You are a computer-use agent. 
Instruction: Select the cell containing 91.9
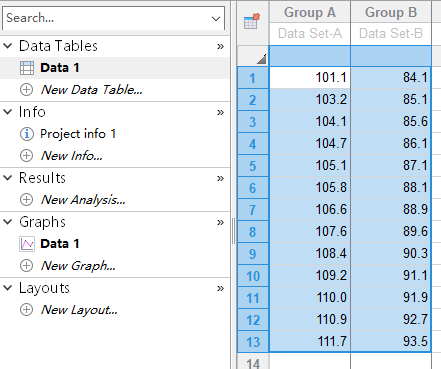pyautogui.click(x=391, y=298)
